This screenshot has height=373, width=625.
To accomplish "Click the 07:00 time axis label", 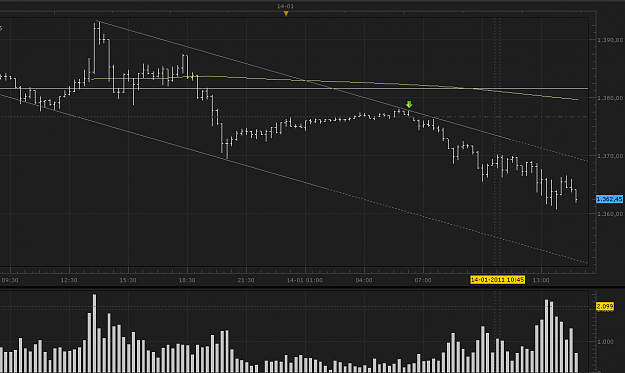I will [x=423, y=280].
